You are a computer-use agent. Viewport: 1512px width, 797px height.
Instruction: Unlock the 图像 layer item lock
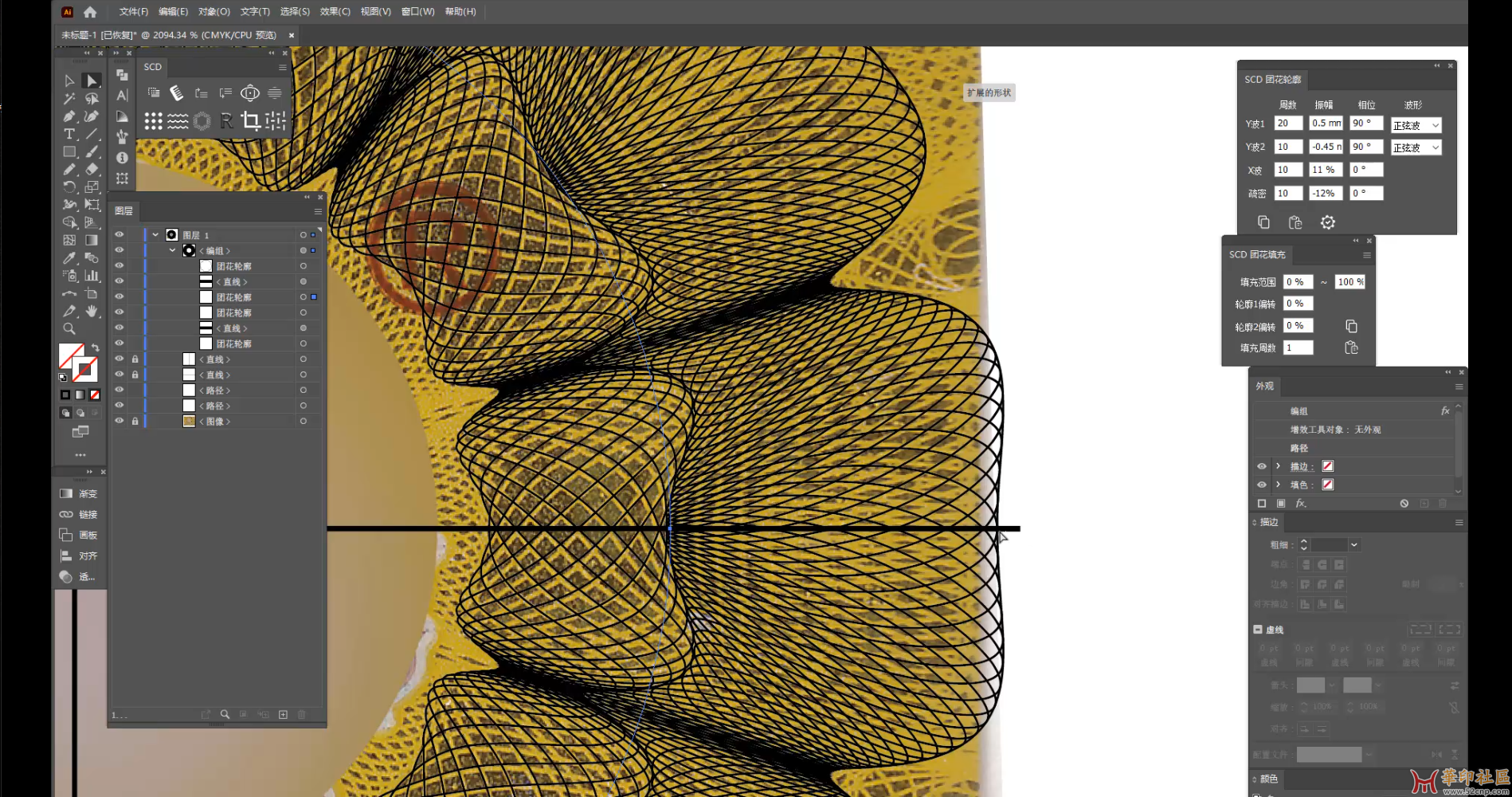click(135, 421)
